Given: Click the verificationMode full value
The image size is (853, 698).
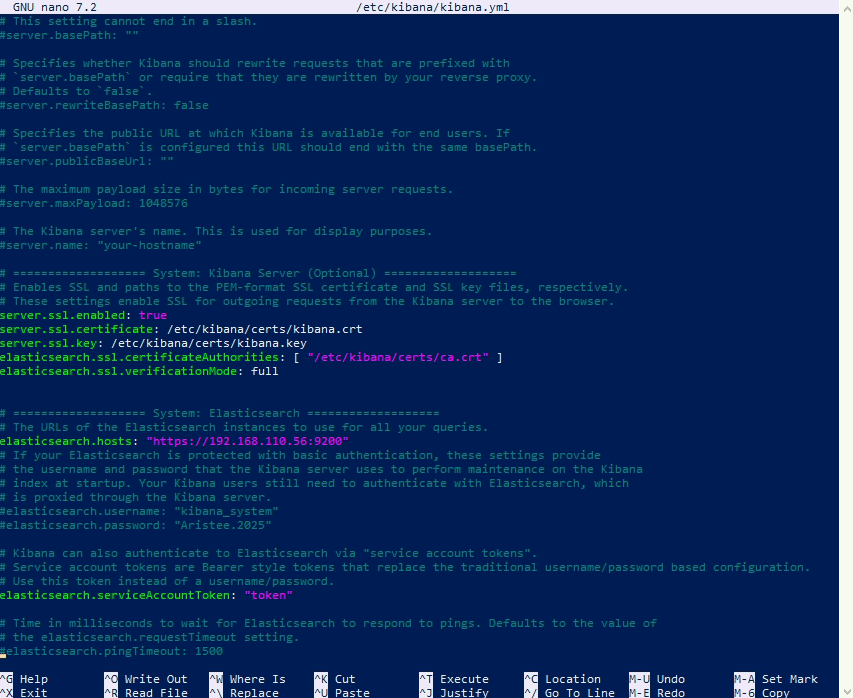Looking at the screenshot, I should [264, 371].
